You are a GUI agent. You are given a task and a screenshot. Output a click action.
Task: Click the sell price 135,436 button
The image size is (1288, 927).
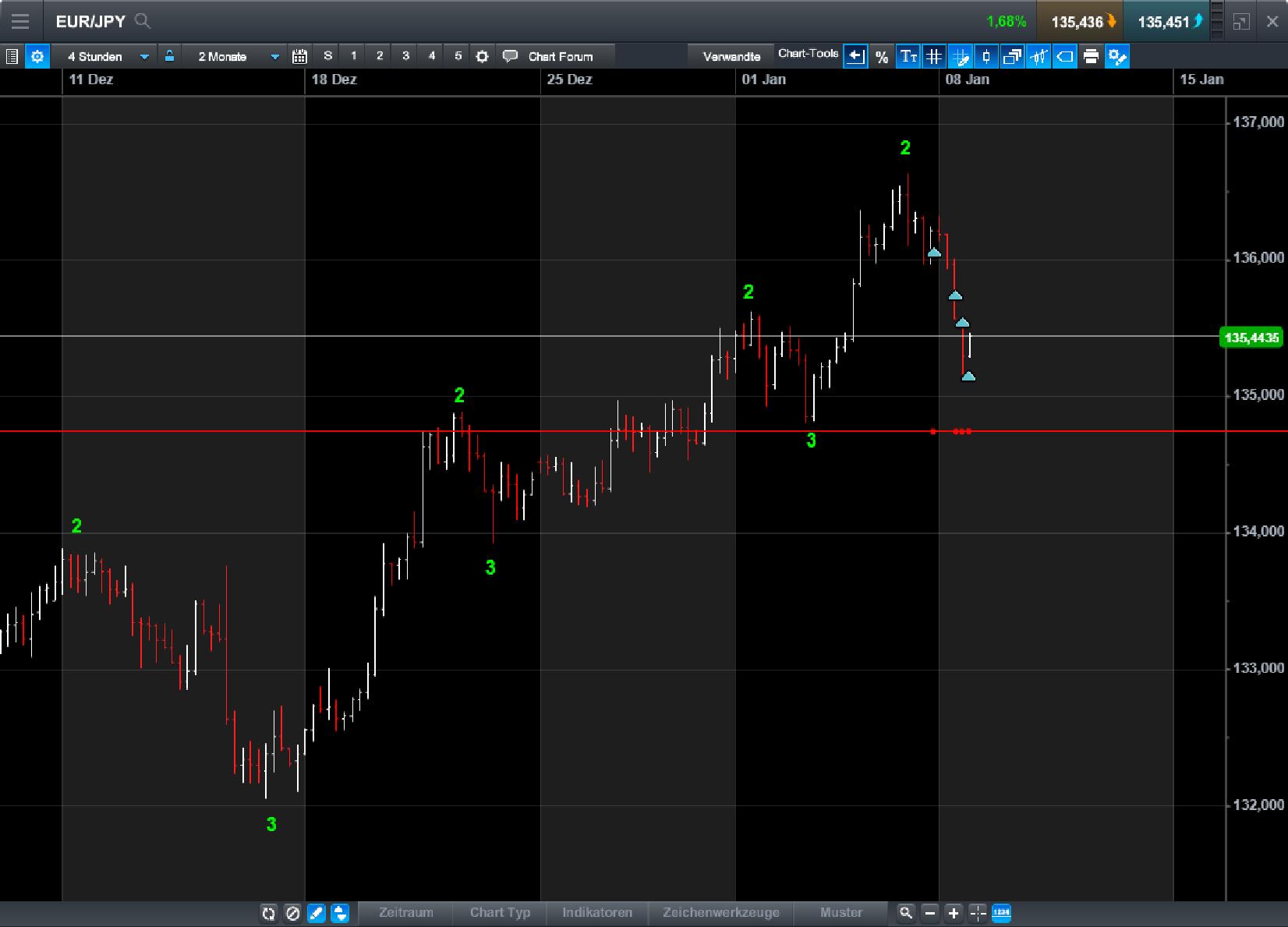click(1079, 21)
